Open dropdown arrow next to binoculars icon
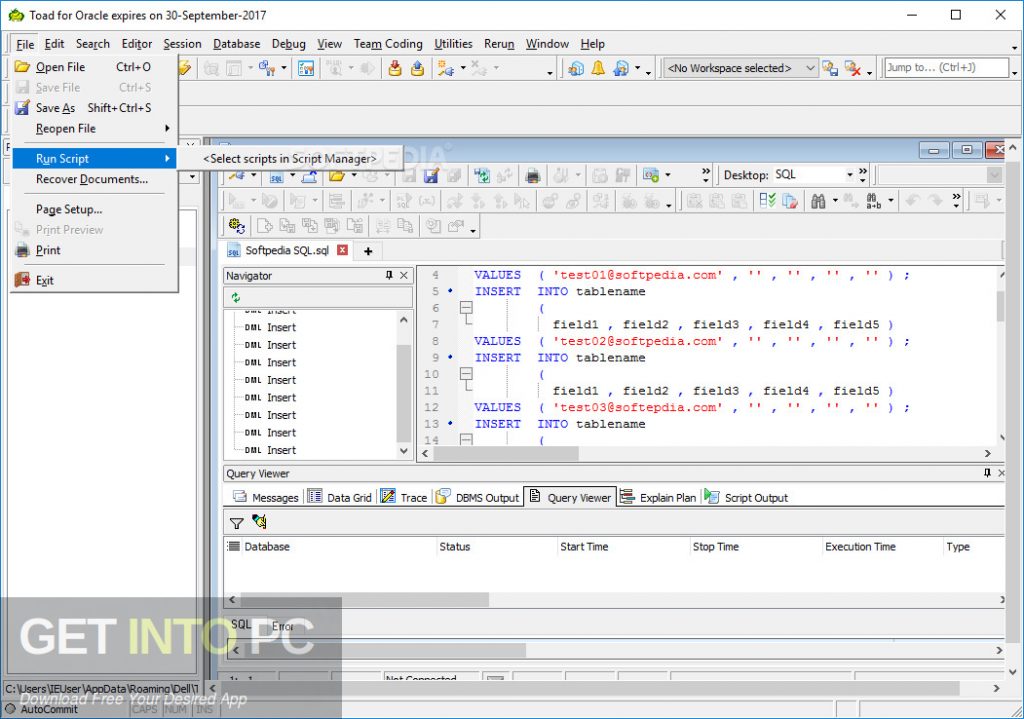1024x719 pixels. coord(835,201)
